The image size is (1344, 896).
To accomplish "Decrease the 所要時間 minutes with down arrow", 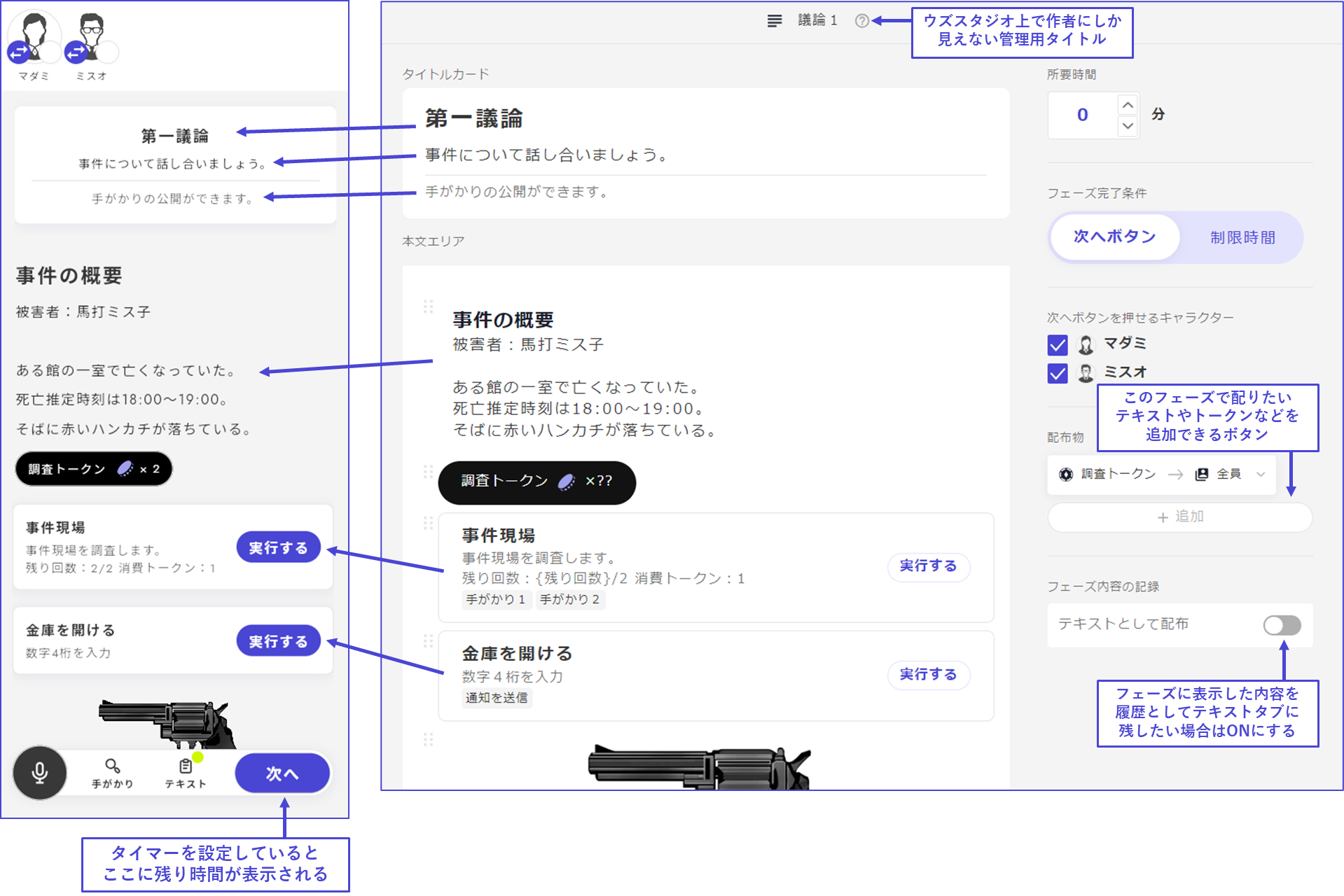I will [1128, 126].
